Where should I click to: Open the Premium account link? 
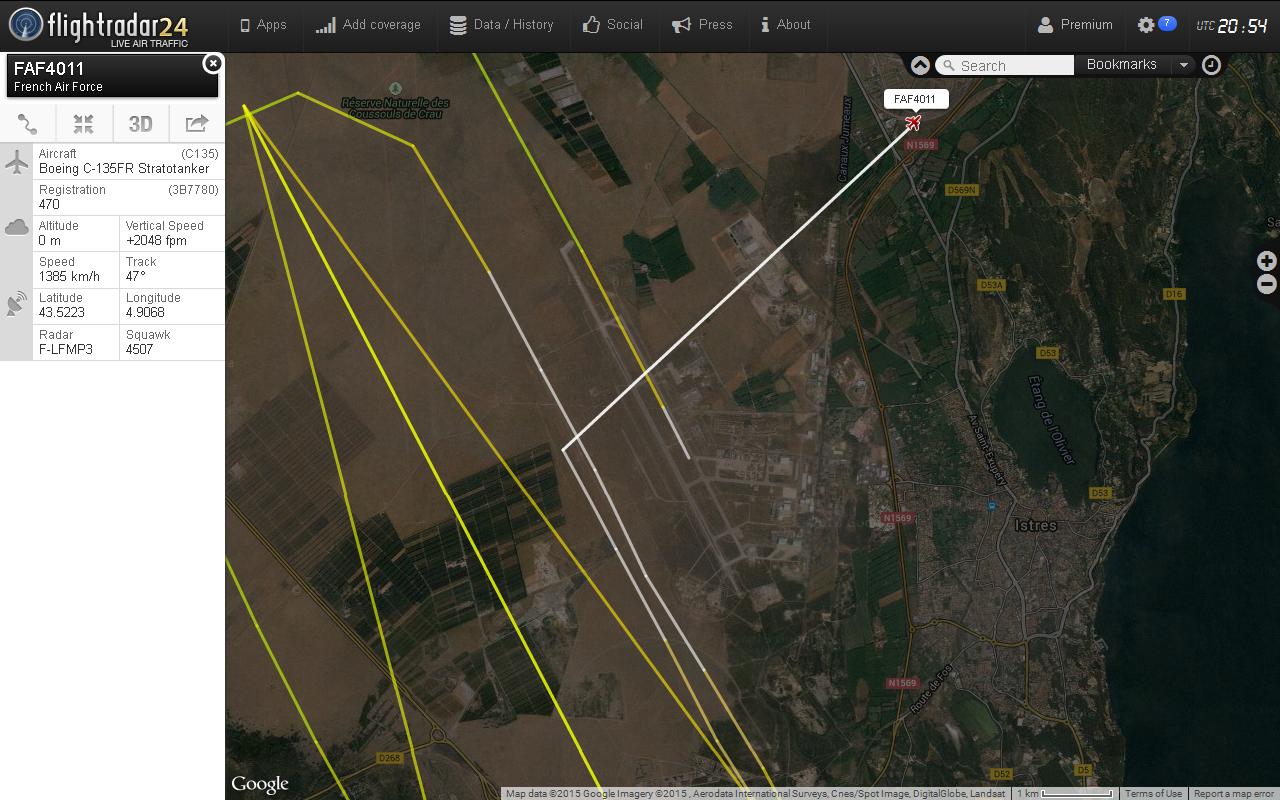point(1075,25)
